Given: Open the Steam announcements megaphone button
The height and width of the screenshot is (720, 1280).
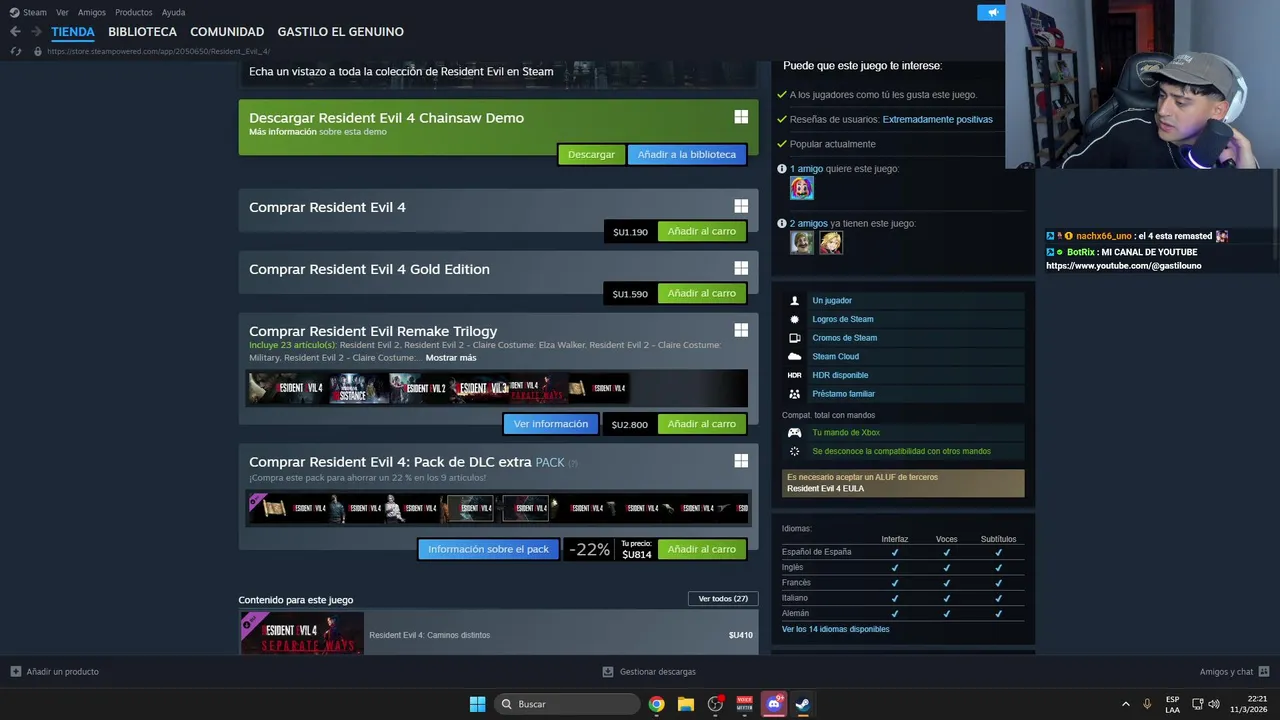Looking at the screenshot, I should click(992, 13).
